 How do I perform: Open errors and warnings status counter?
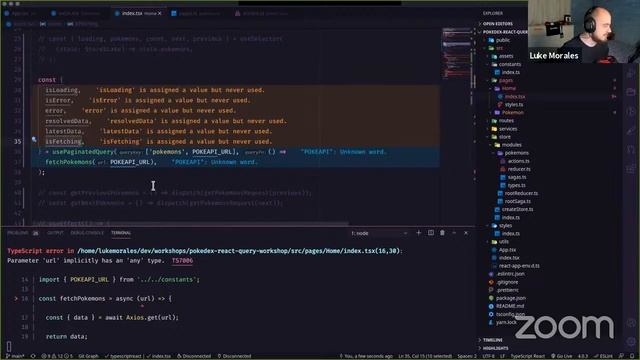point(57,356)
